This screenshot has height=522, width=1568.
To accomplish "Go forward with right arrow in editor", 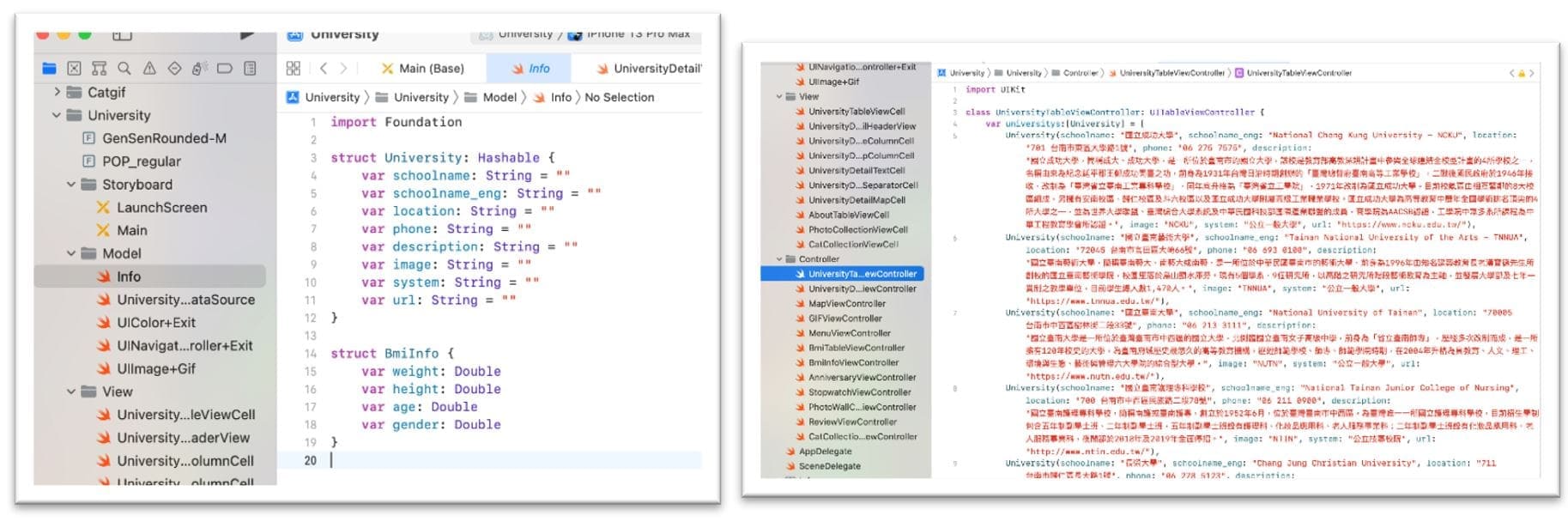I will tap(343, 68).
